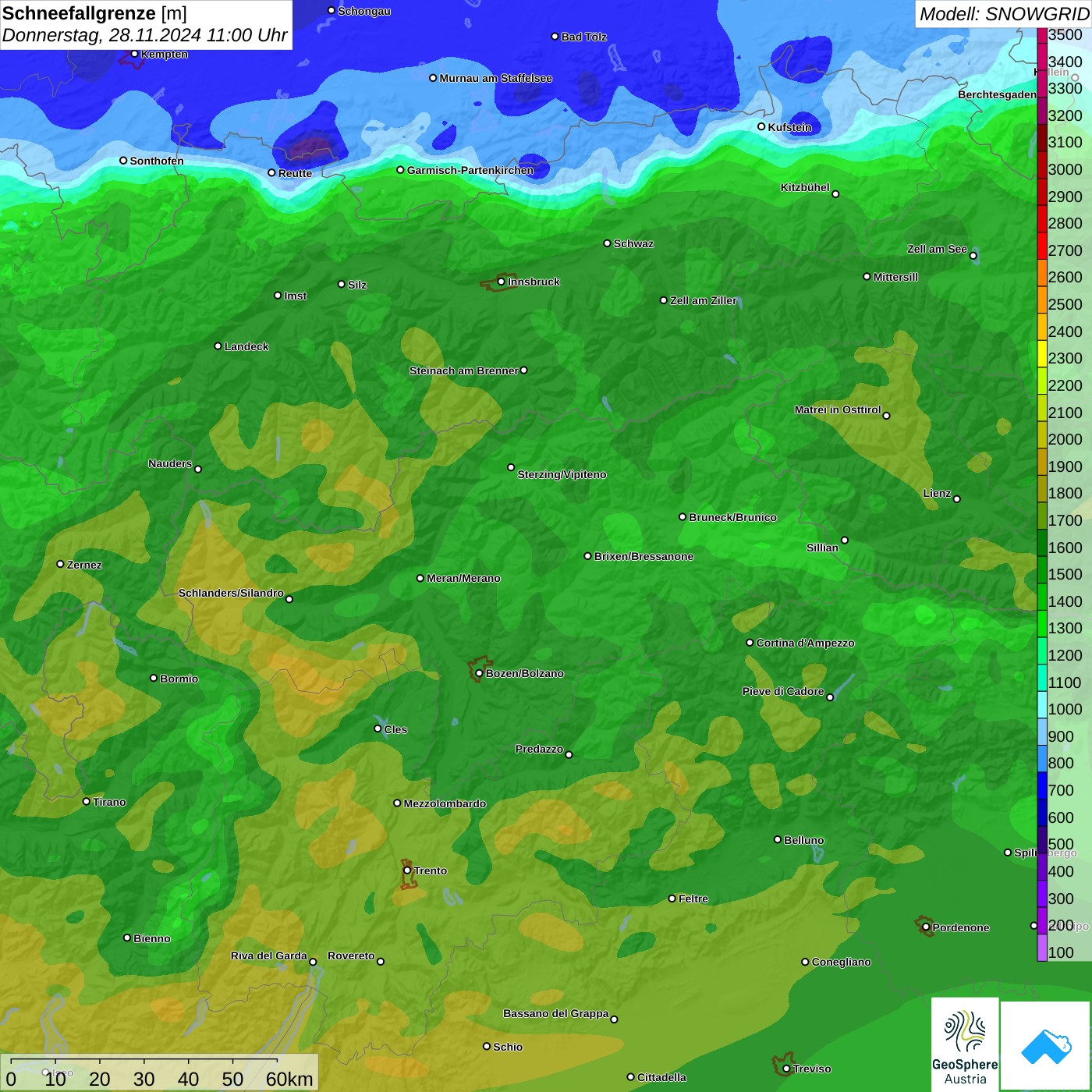The height and width of the screenshot is (1092, 1092).
Task: Click the Zell am See label
Action: tap(937, 249)
